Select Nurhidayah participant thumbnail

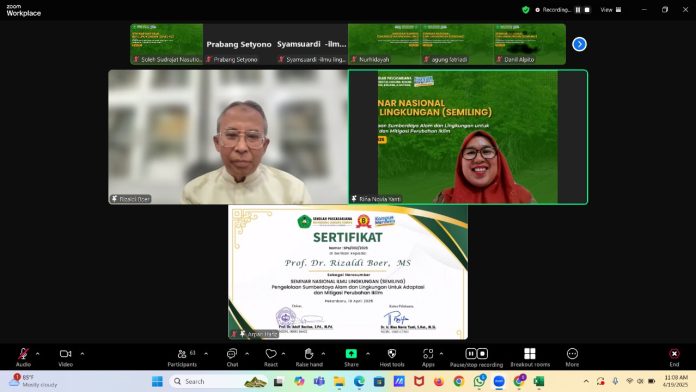(x=384, y=44)
